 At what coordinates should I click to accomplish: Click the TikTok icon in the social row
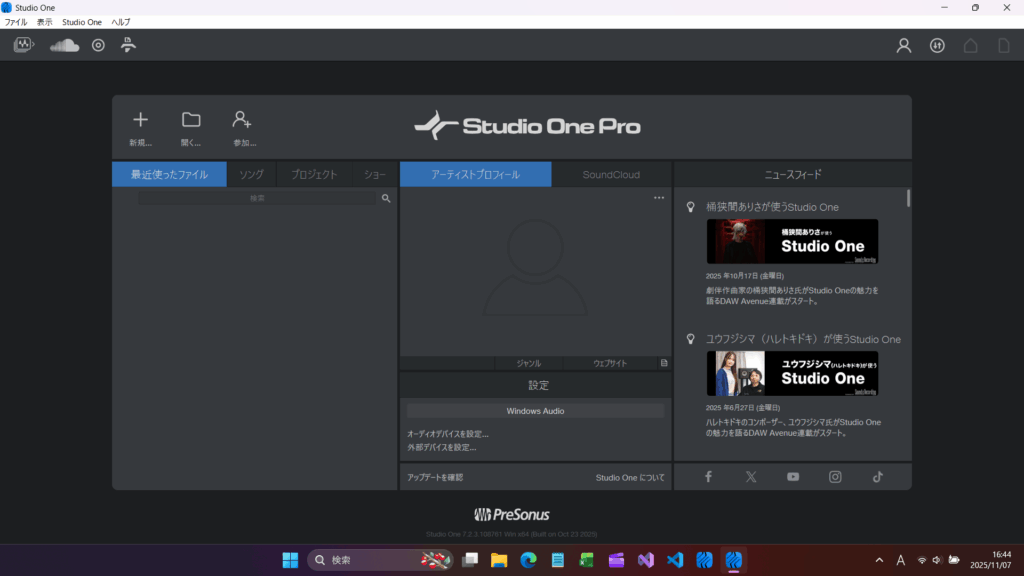(878, 477)
